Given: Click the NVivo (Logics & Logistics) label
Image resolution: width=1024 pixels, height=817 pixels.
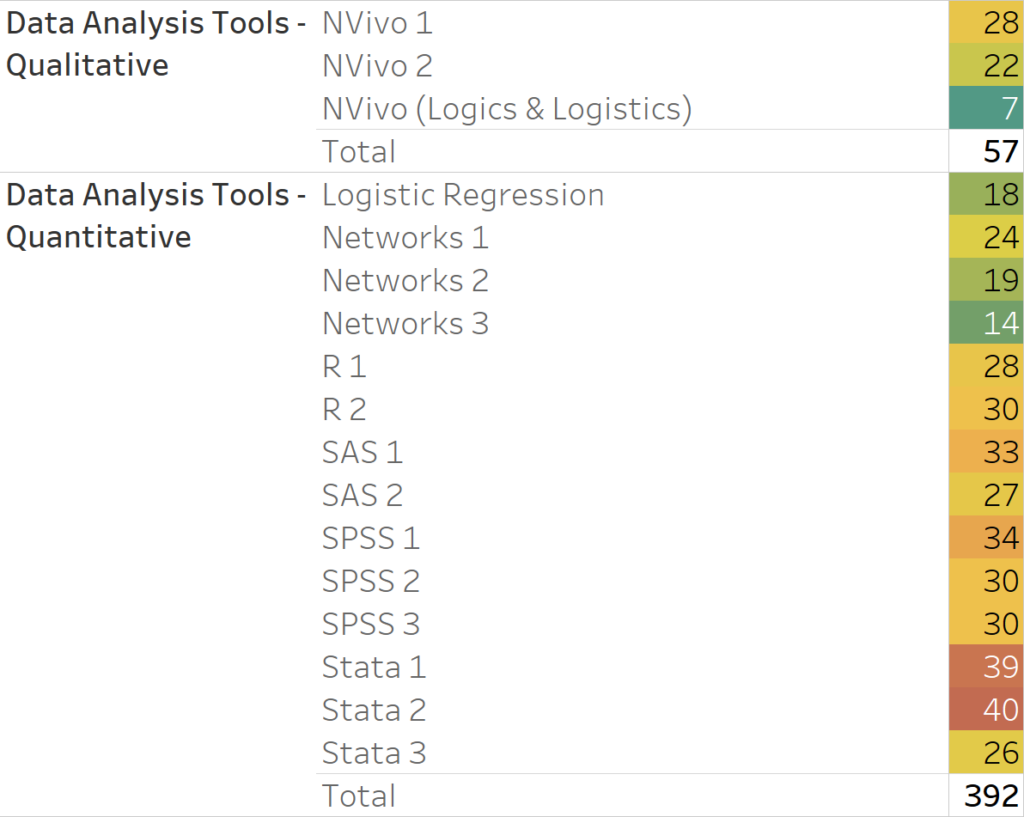Looking at the screenshot, I should [507, 109].
